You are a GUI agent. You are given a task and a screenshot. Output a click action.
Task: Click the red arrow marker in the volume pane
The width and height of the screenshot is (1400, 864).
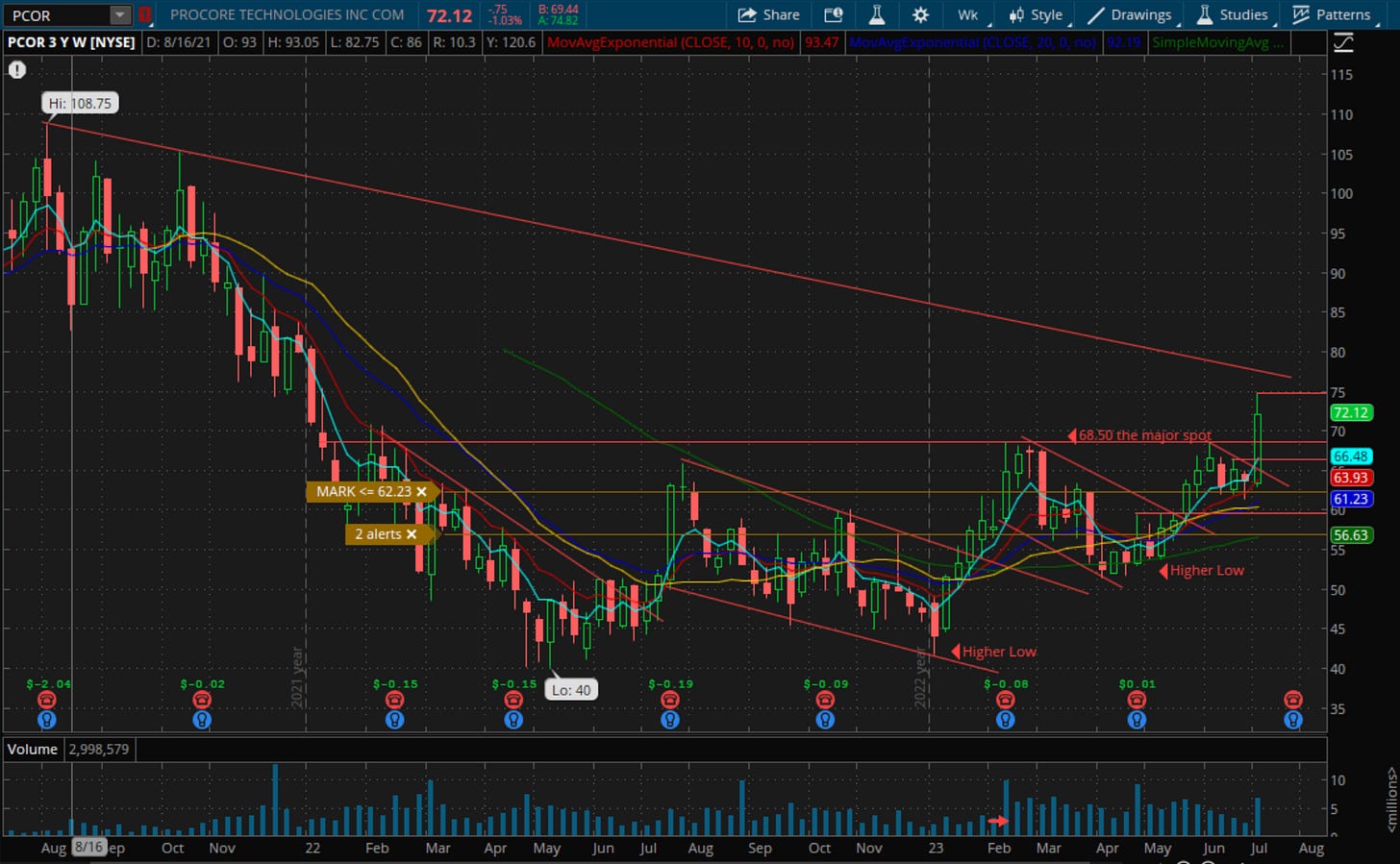click(998, 821)
